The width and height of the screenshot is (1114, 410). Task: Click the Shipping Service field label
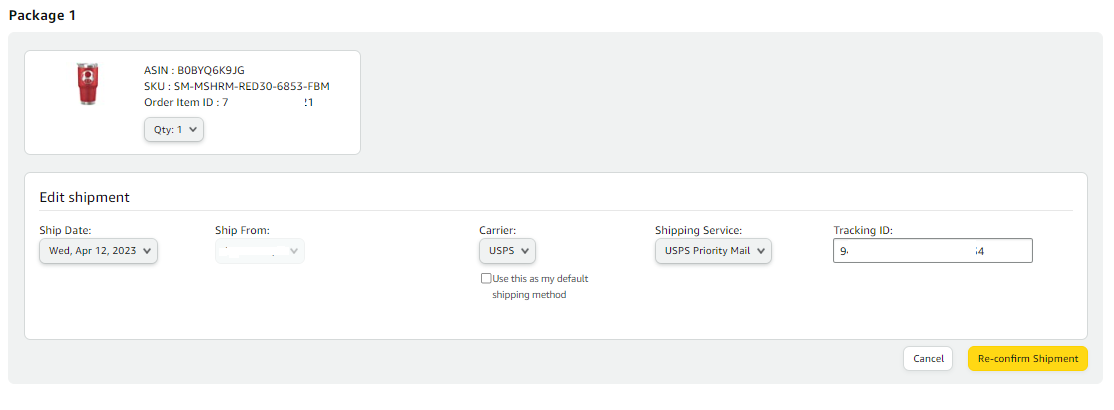click(698, 231)
